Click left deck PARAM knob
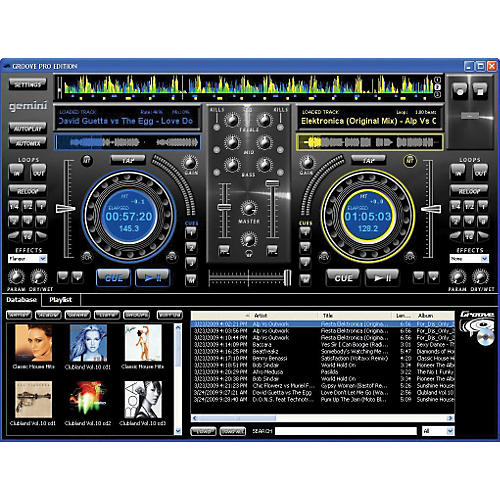 tap(16, 277)
